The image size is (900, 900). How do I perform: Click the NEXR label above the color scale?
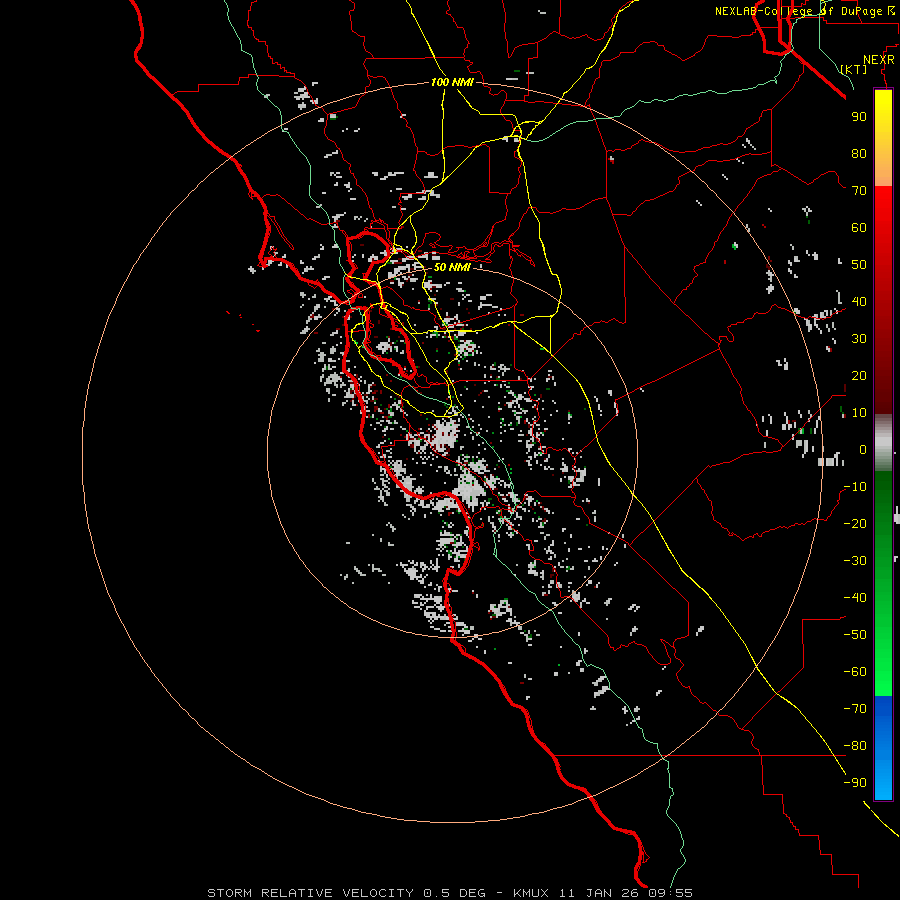tap(878, 60)
